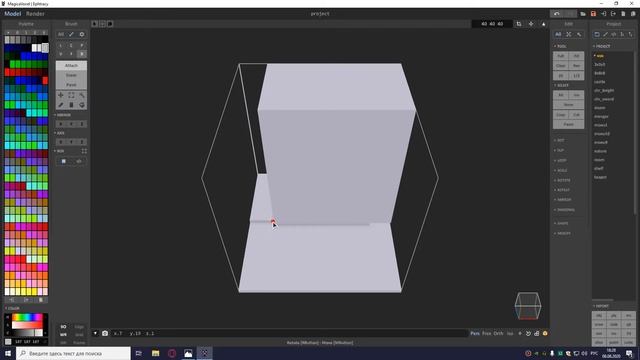This screenshot has width=640, height=360.
Task: Click the fit model size crop icon
Action: (519, 24)
